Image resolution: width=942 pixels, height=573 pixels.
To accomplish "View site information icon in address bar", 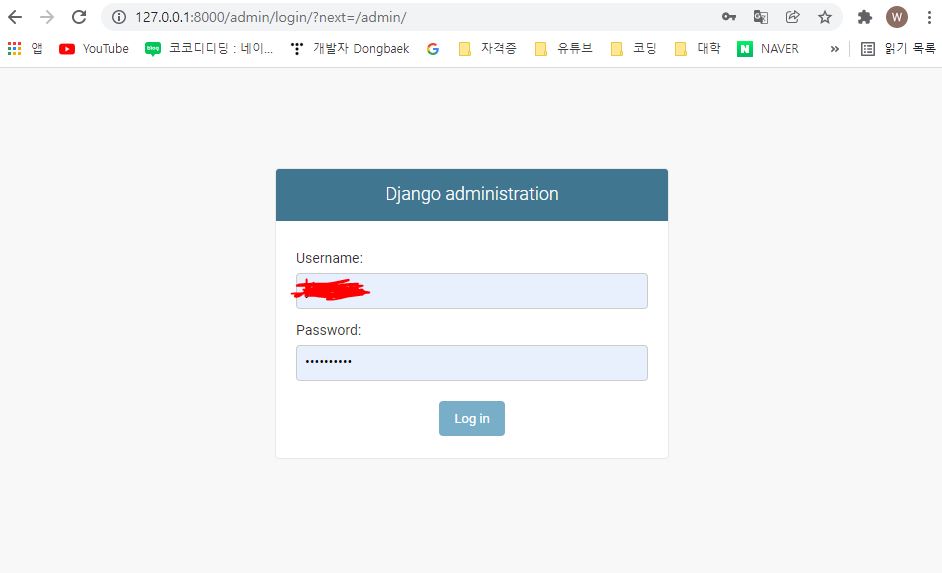I will [119, 17].
